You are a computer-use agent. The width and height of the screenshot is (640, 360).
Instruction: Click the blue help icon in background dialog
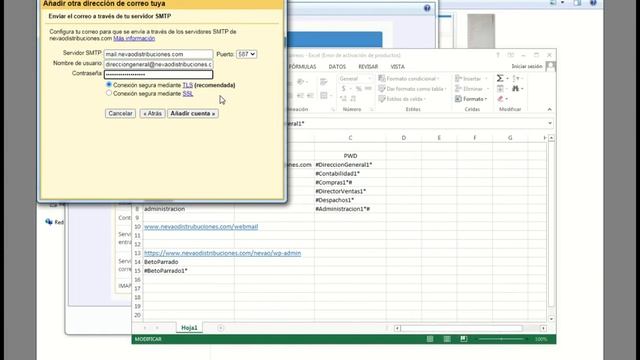click(x=427, y=8)
